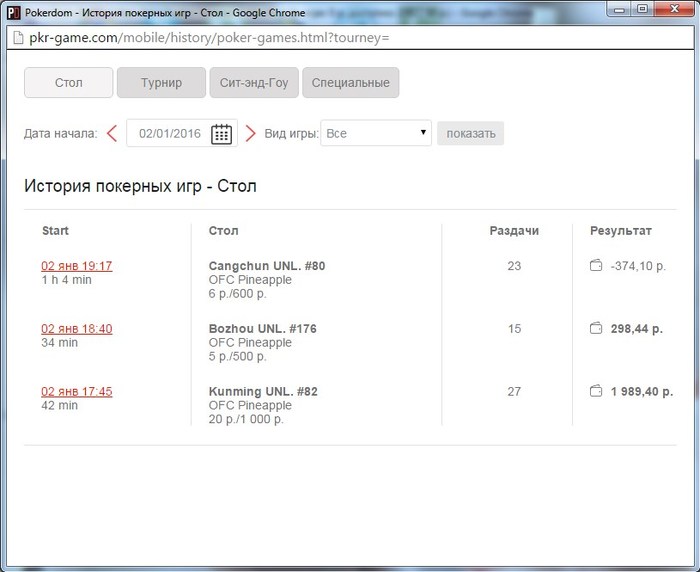This screenshot has height=572, width=700.
Task: Open game started 02 янв 18:40
Action: 77,329
